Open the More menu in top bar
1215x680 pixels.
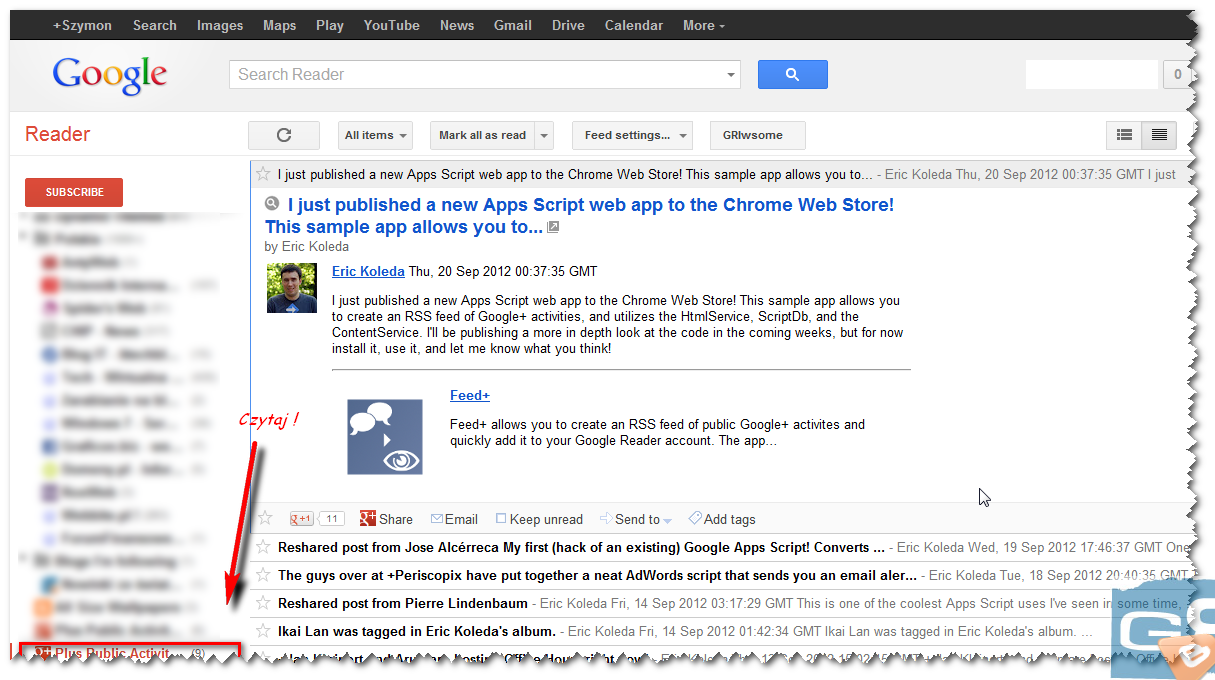pos(704,25)
